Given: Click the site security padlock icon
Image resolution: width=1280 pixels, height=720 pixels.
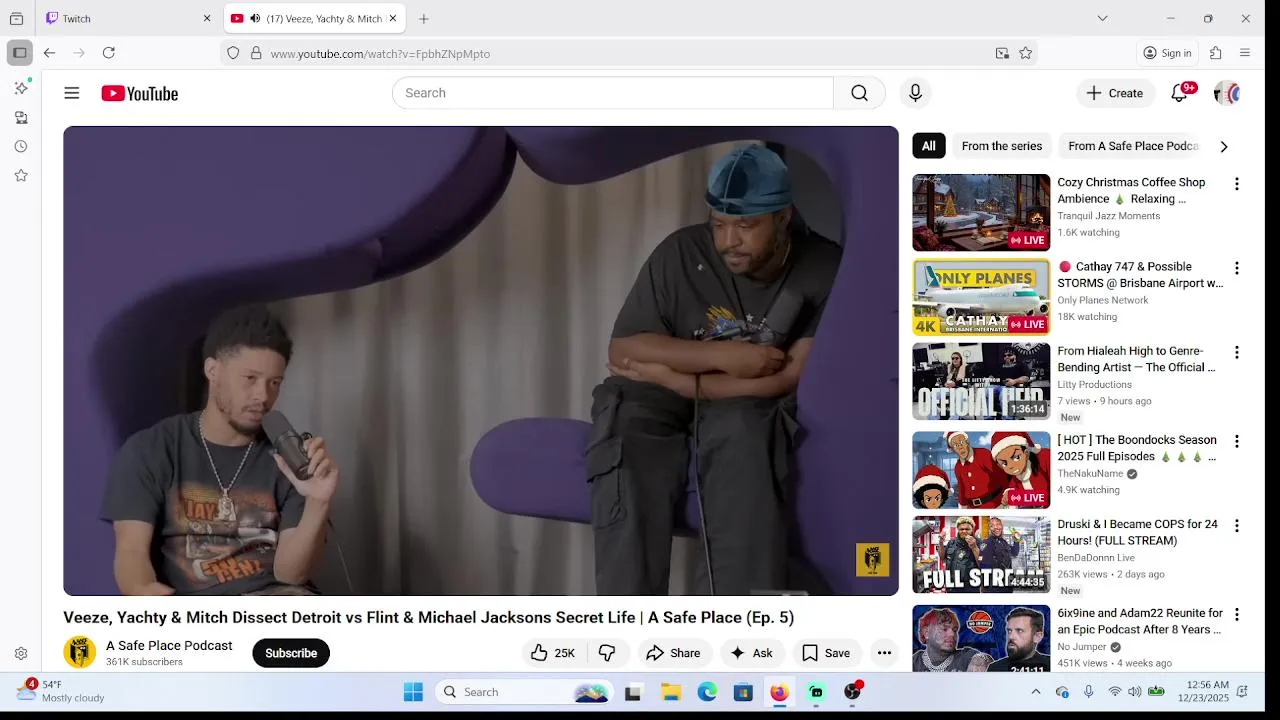Looking at the screenshot, I should coord(256,53).
